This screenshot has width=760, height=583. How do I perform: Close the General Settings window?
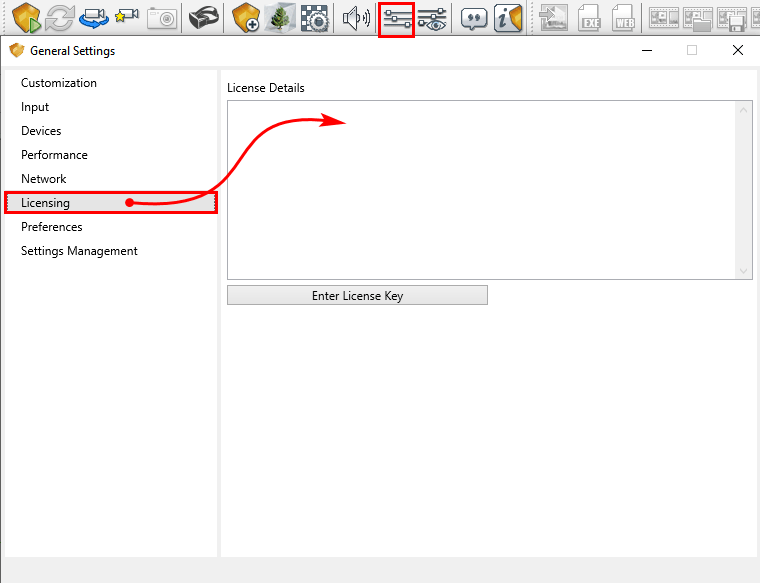[738, 50]
